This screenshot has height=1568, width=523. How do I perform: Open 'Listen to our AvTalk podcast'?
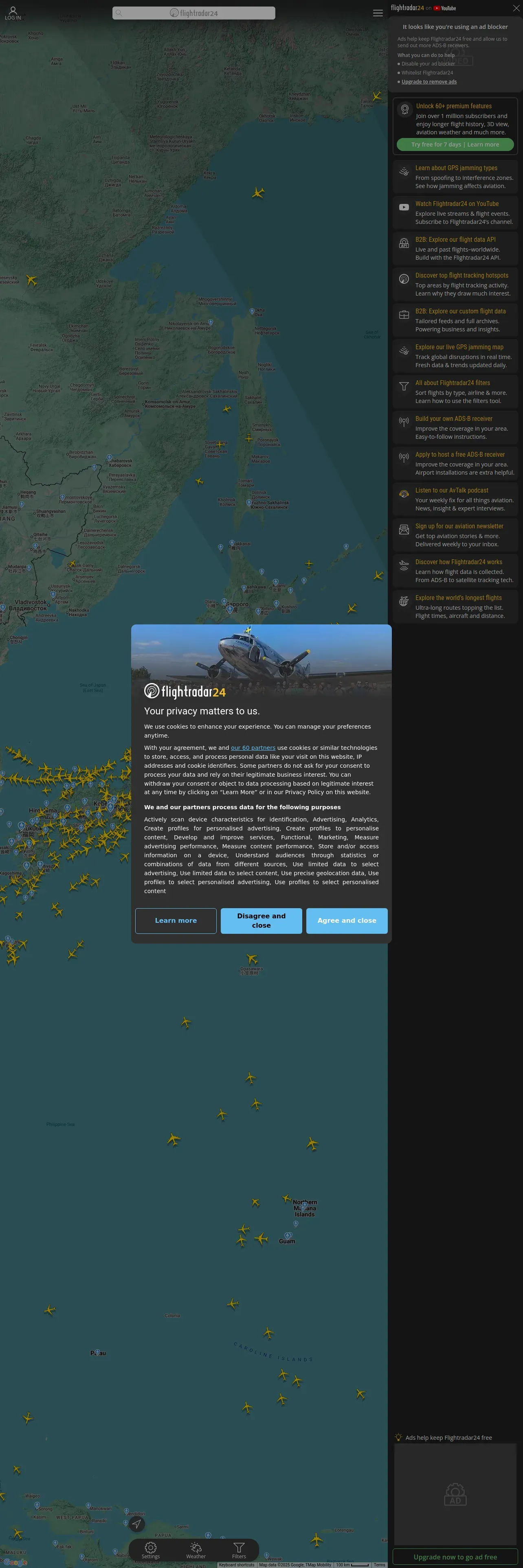(452, 491)
